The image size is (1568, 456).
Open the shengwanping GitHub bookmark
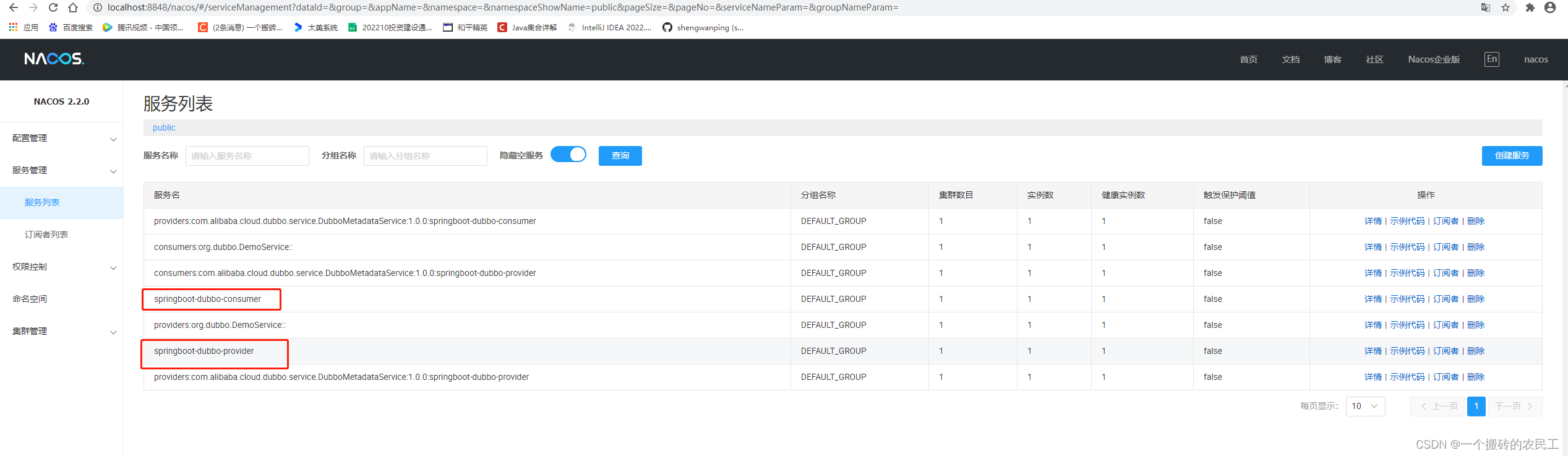(x=703, y=27)
